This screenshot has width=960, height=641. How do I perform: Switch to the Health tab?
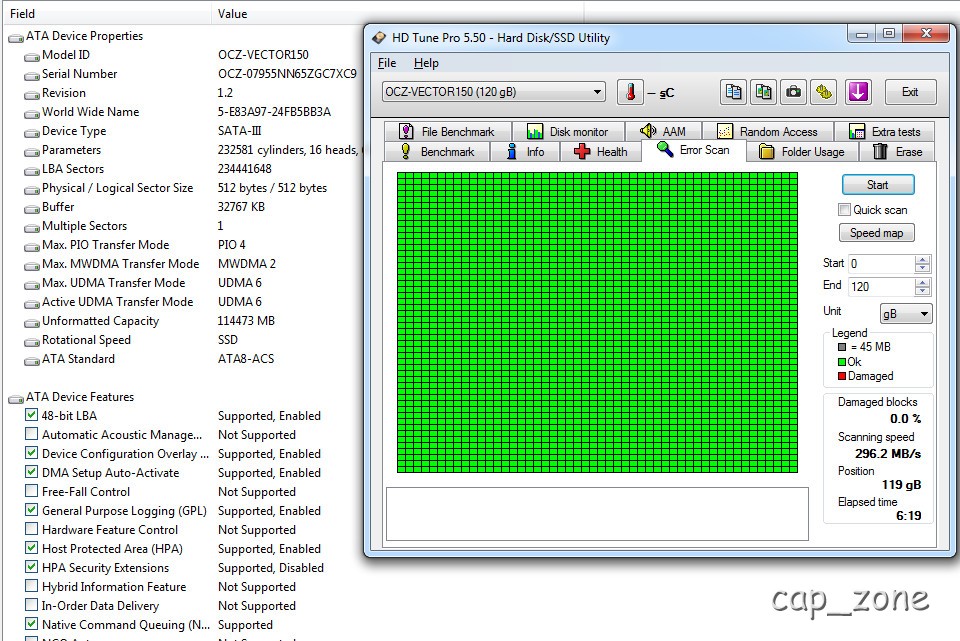click(601, 151)
